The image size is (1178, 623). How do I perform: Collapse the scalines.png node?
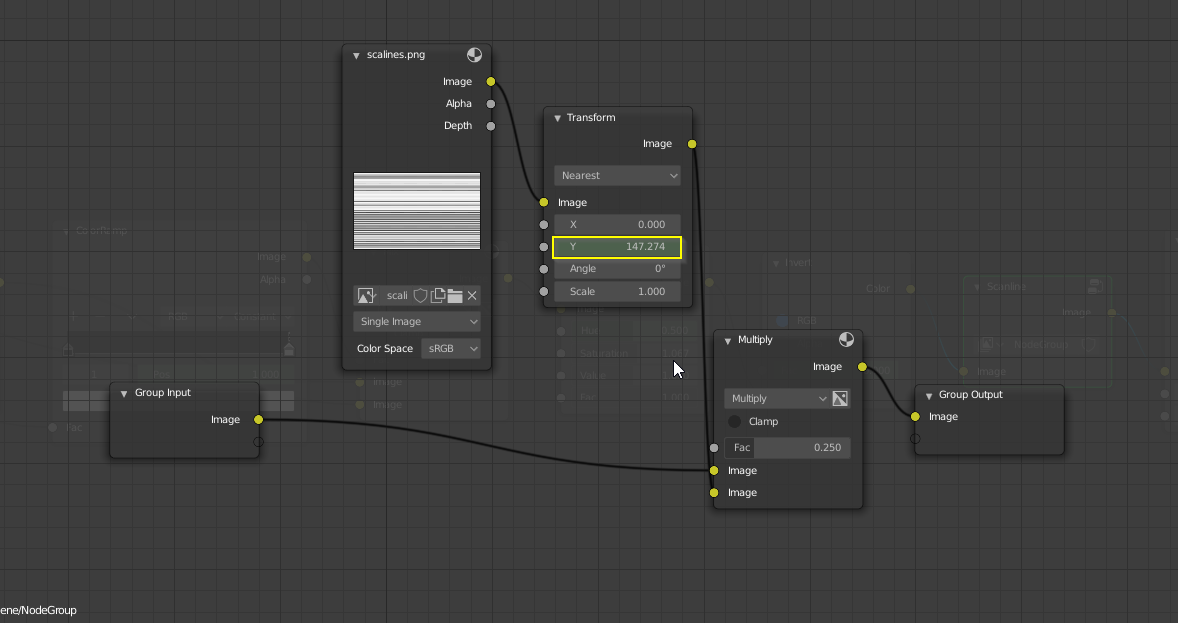click(356, 56)
